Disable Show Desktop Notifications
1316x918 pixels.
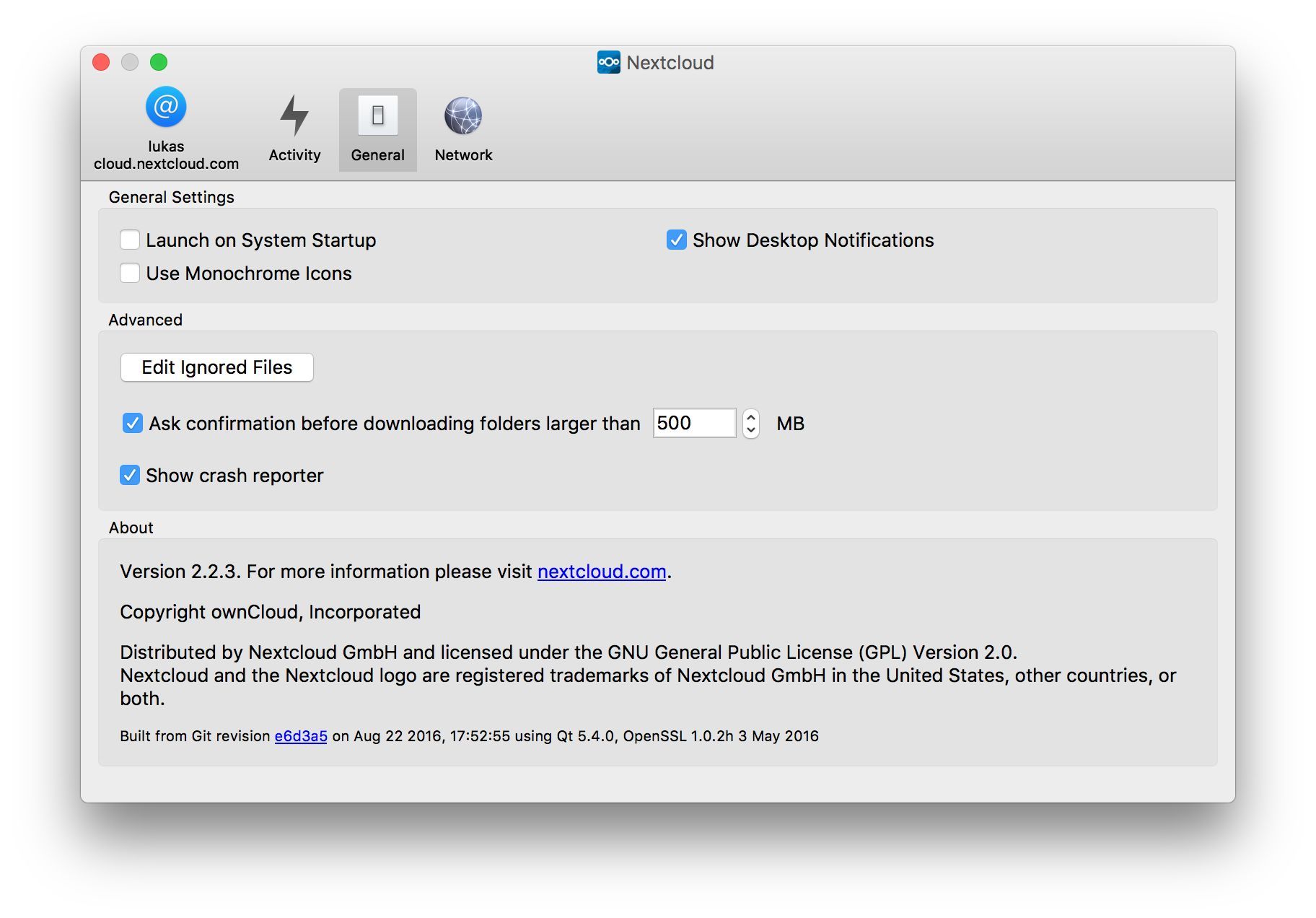(x=676, y=240)
